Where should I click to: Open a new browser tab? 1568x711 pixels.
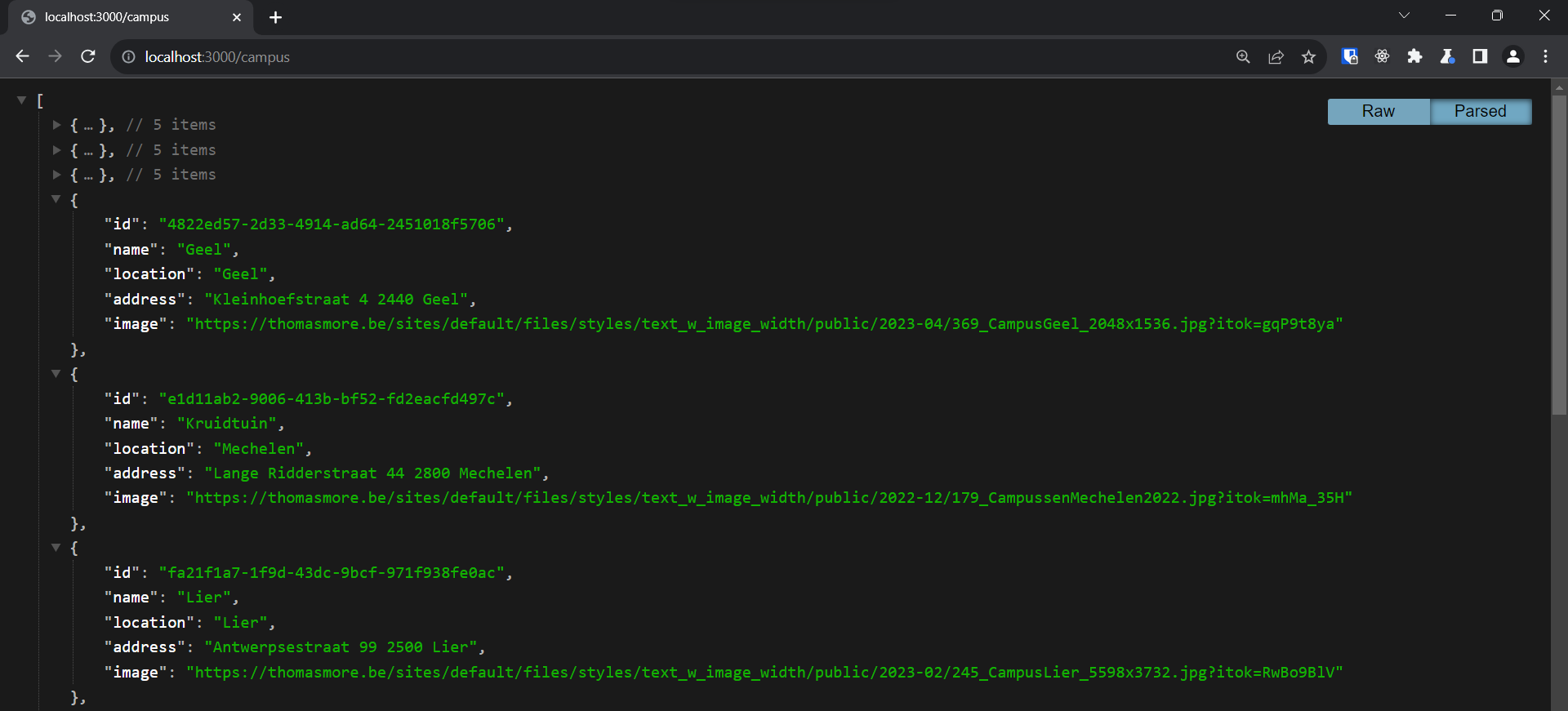[x=275, y=17]
